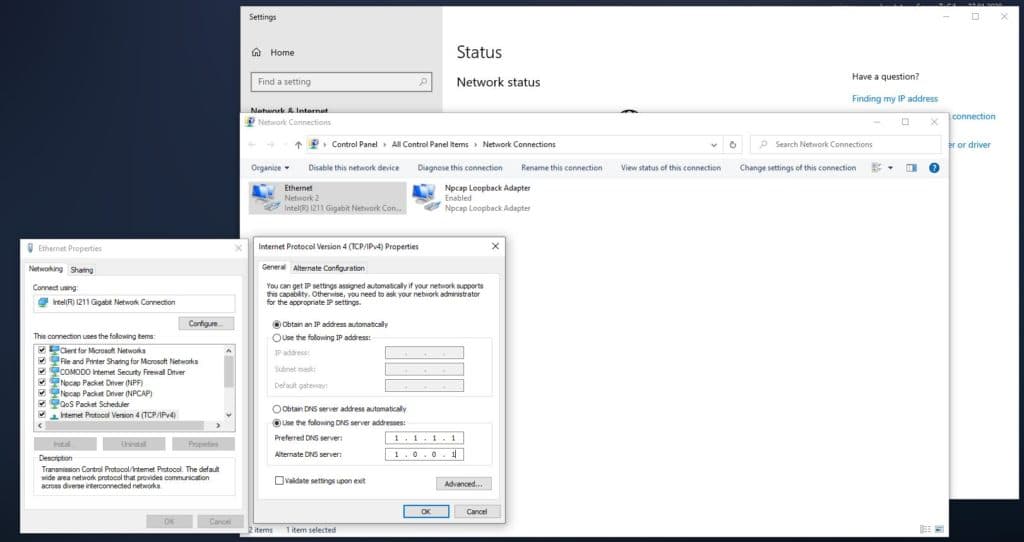This screenshot has width=1024, height=542.
Task: Open the Organize dropdown menu
Action: [x=270, y=168]
